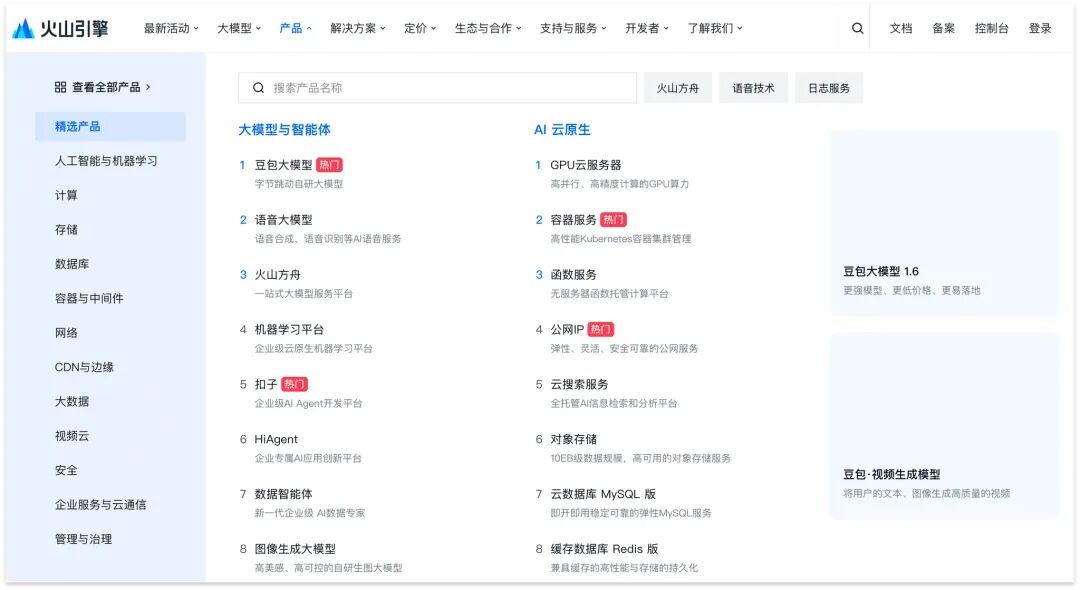Open 函数服务 product
1080x590 pixels.
(573, 275)
